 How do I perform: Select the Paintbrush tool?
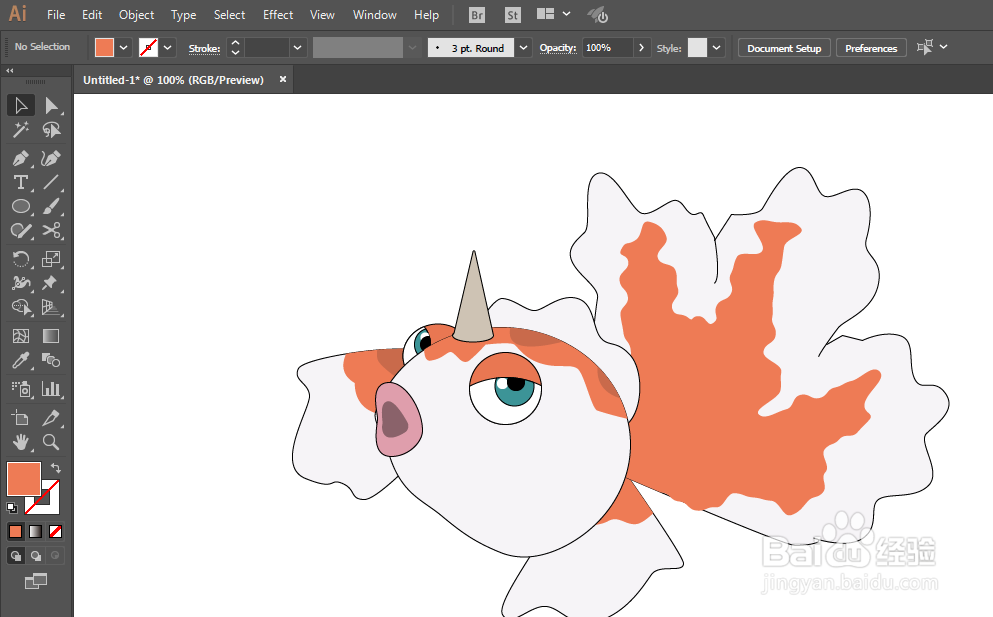[51, 207]
